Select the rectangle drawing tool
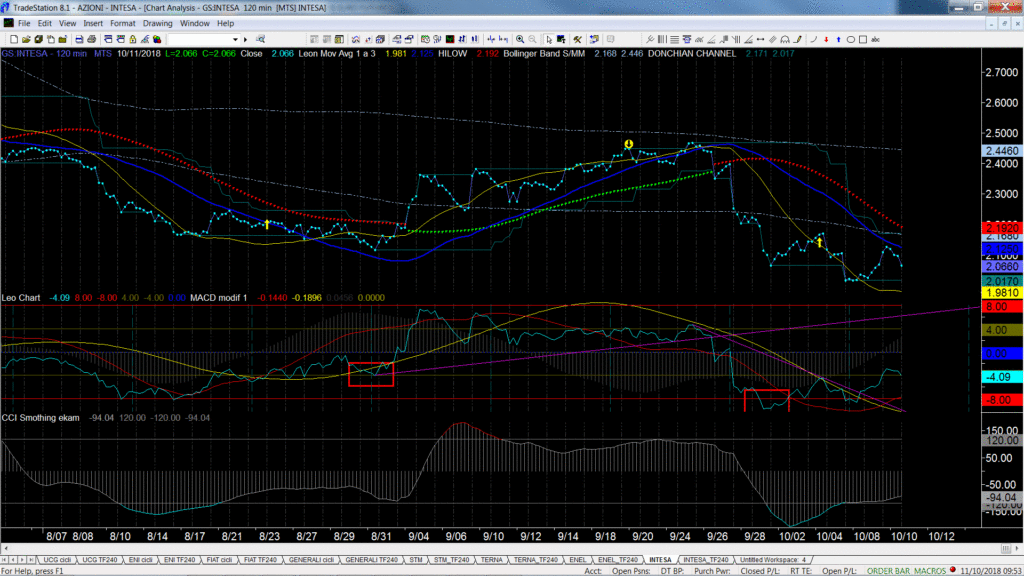This screenshot has width=1024, height=576. 863,40
